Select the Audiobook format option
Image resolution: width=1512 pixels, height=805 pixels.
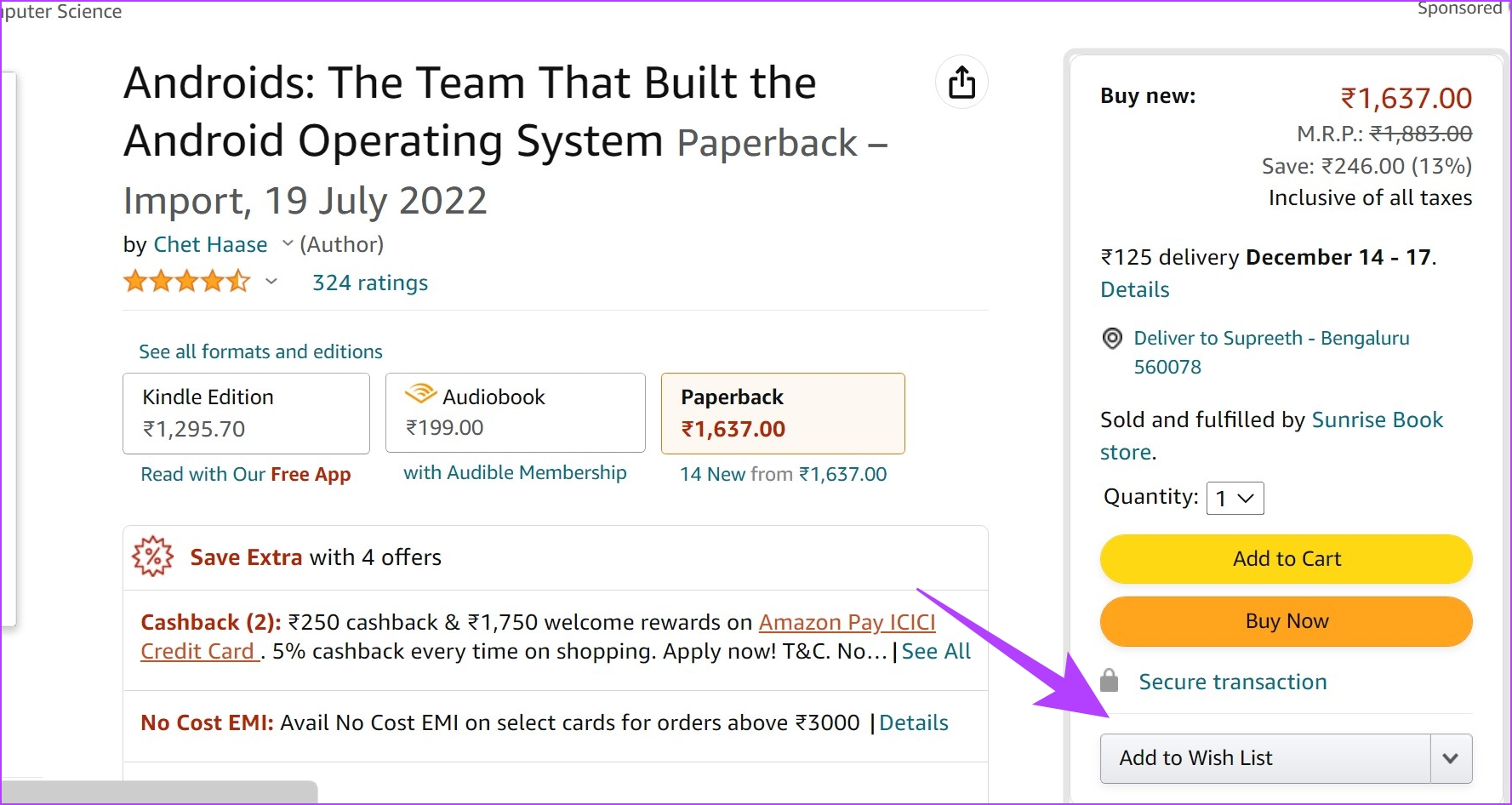coord(516,413)
